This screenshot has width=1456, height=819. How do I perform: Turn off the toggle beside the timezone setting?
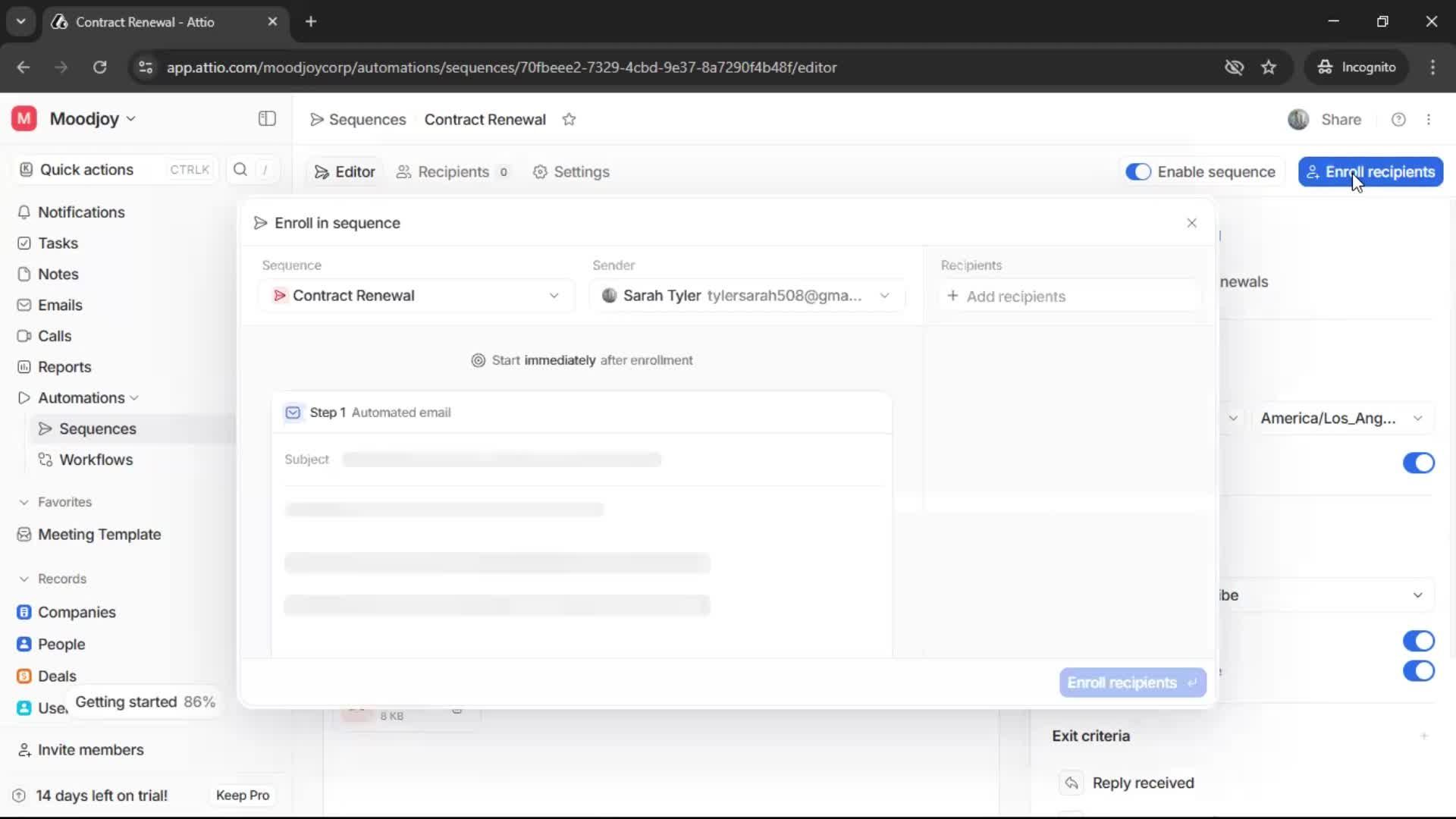[1419, 463]
